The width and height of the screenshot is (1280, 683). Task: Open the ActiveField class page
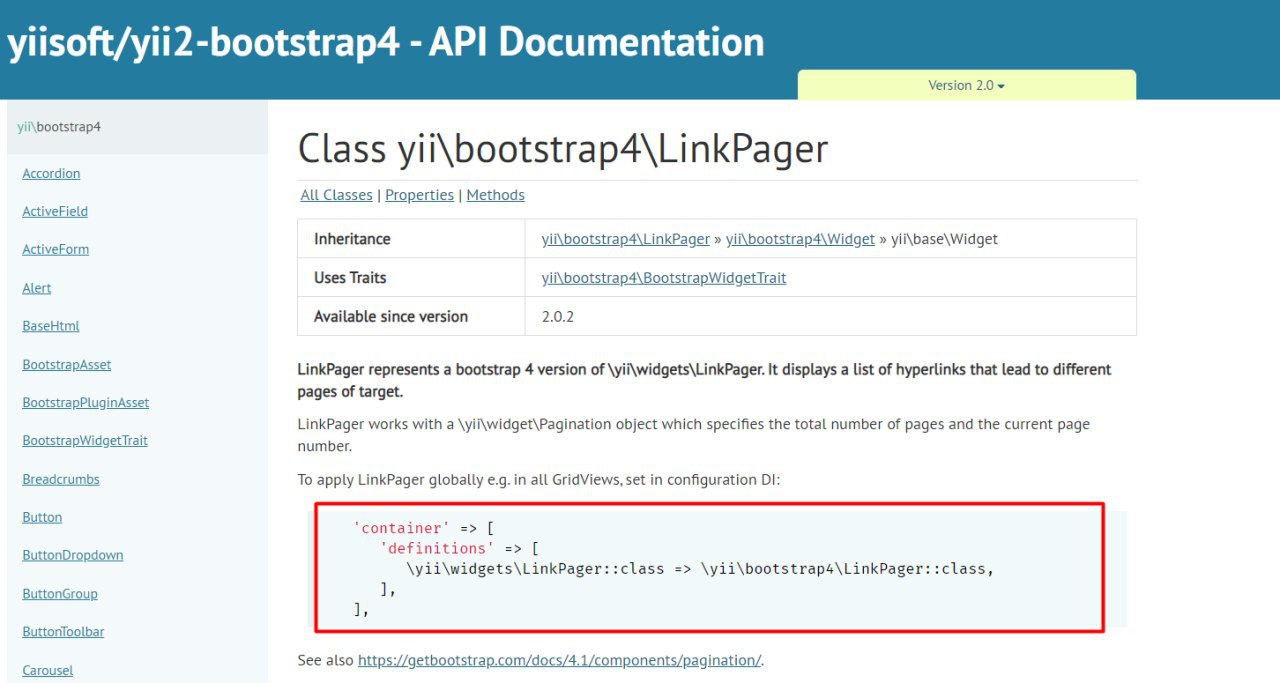click(x=55, y=211)
